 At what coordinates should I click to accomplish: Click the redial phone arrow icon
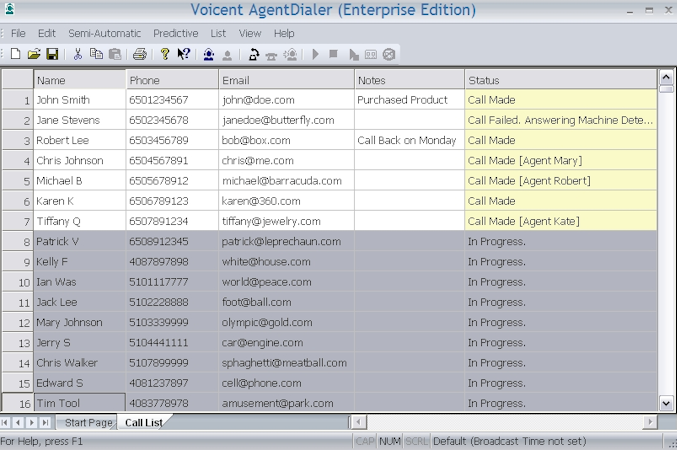[x=253, y=54]
